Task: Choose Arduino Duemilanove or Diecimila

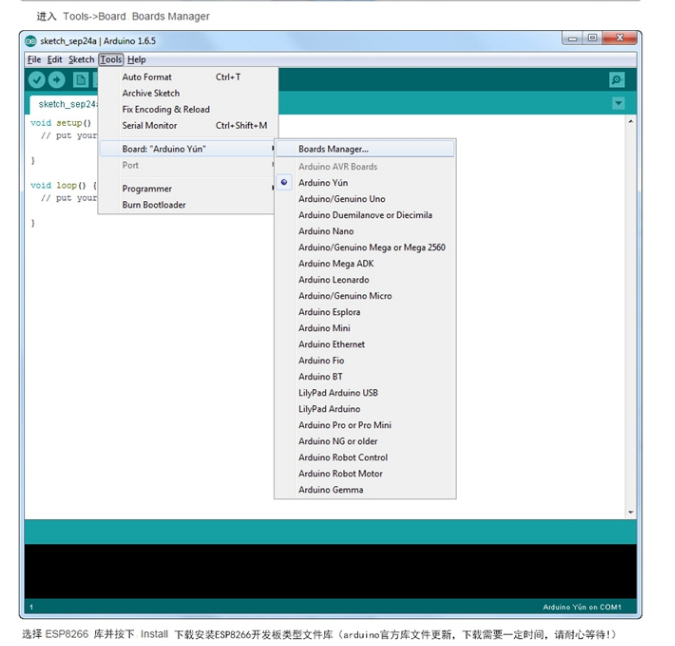Action: [365, 215]
